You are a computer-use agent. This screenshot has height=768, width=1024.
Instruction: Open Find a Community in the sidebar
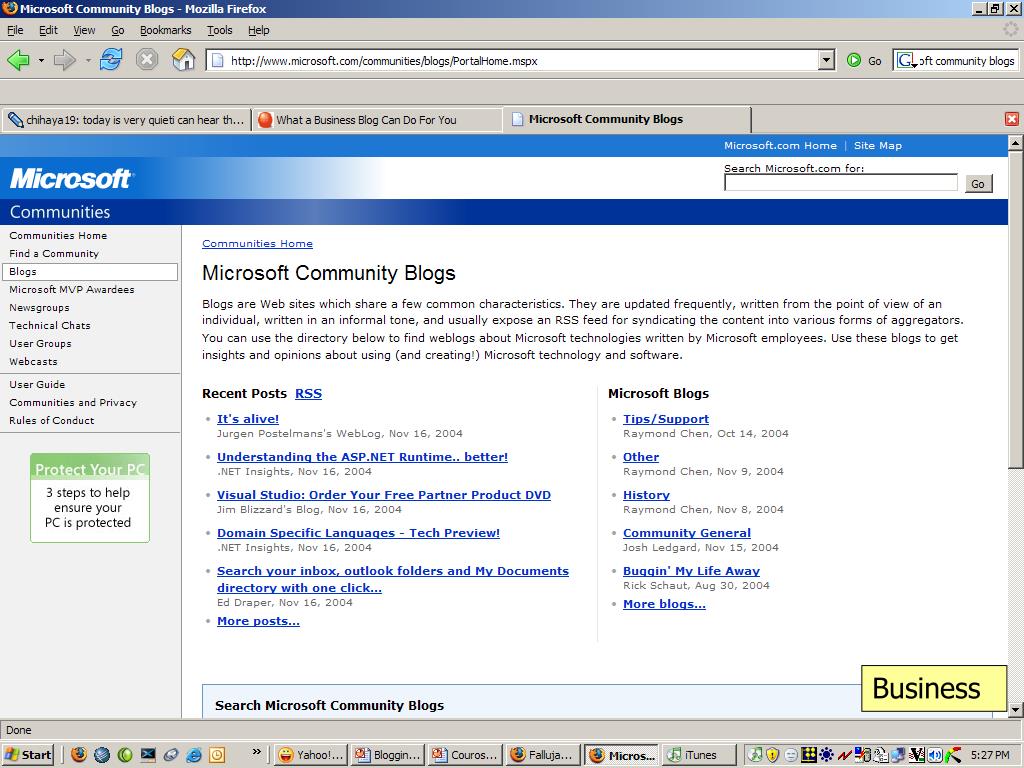54,253
